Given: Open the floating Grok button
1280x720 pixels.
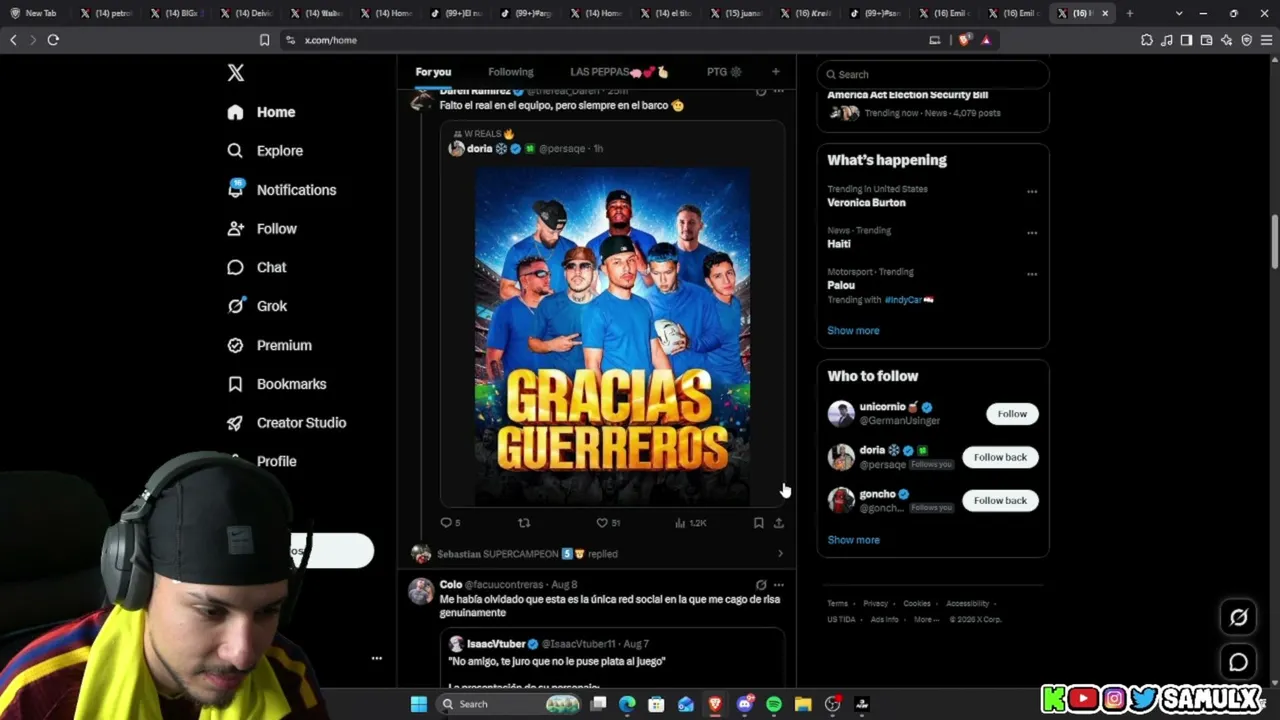Looking at the screenshot, I should click(x=1238, y=618).
